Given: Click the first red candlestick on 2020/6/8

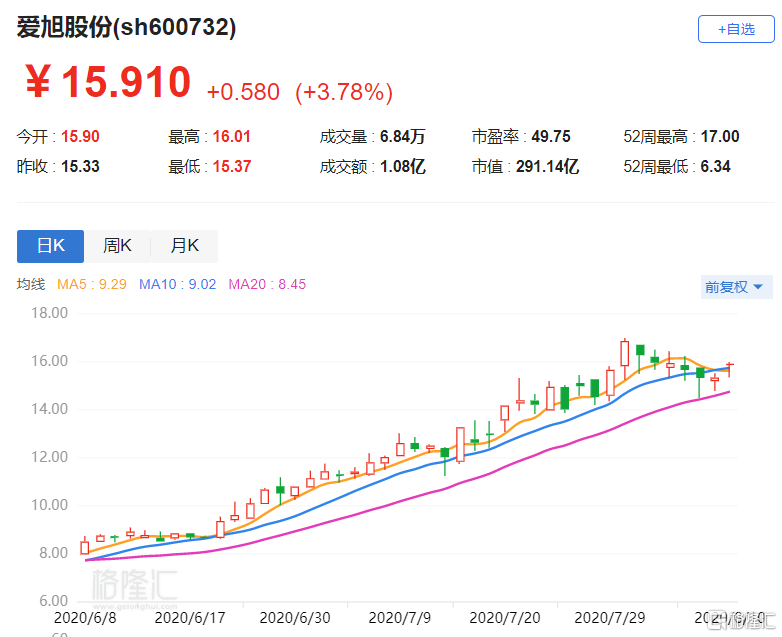Looking at the screenshot, I should 85,547.
